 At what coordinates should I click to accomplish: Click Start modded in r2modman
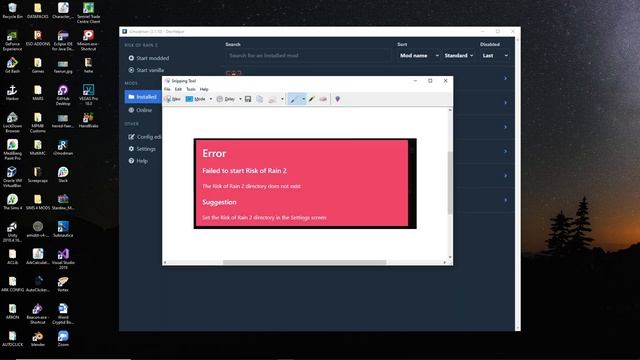[149, 58]
